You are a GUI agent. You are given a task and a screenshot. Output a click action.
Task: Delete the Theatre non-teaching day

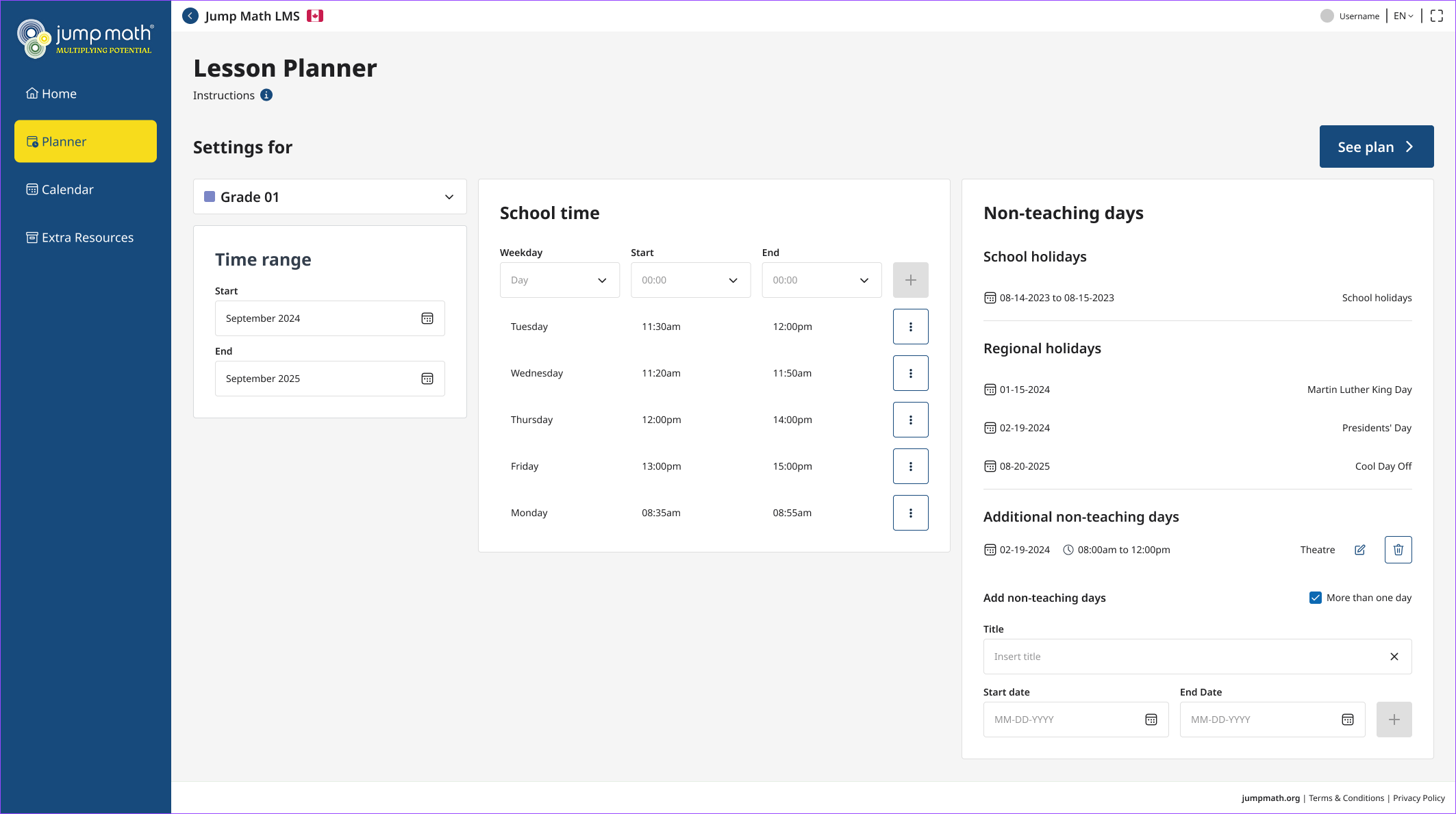point(1398,550)
